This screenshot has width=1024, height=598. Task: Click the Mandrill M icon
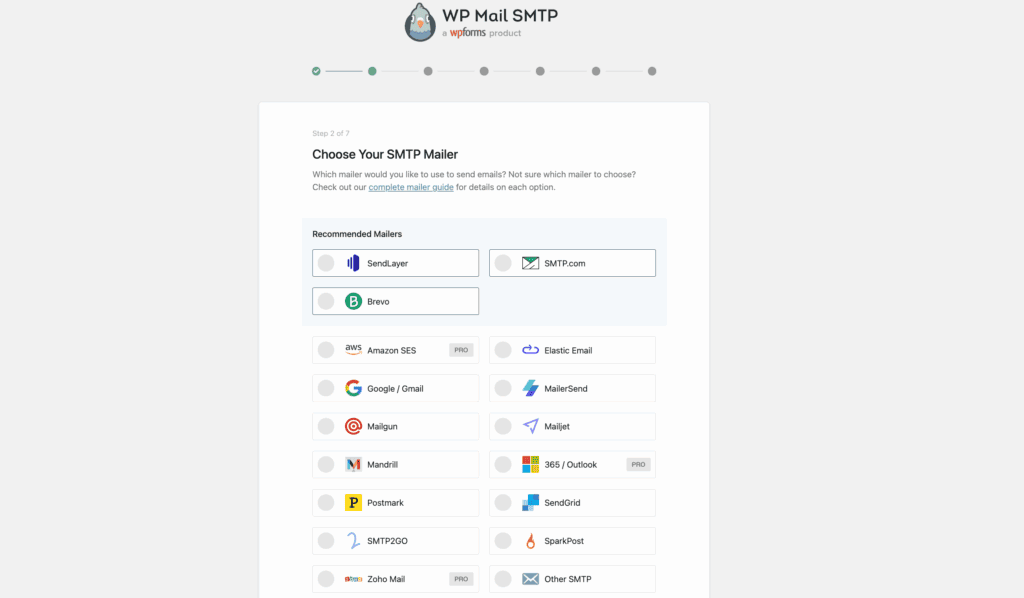pyautogui.click(x=353, y=465)
